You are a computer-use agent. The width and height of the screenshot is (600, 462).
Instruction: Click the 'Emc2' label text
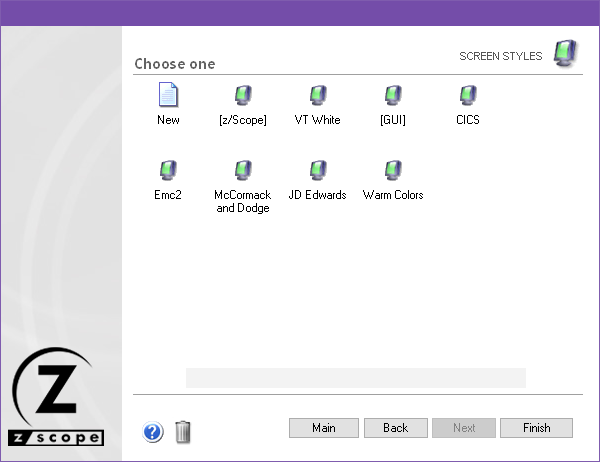point(168,195)
